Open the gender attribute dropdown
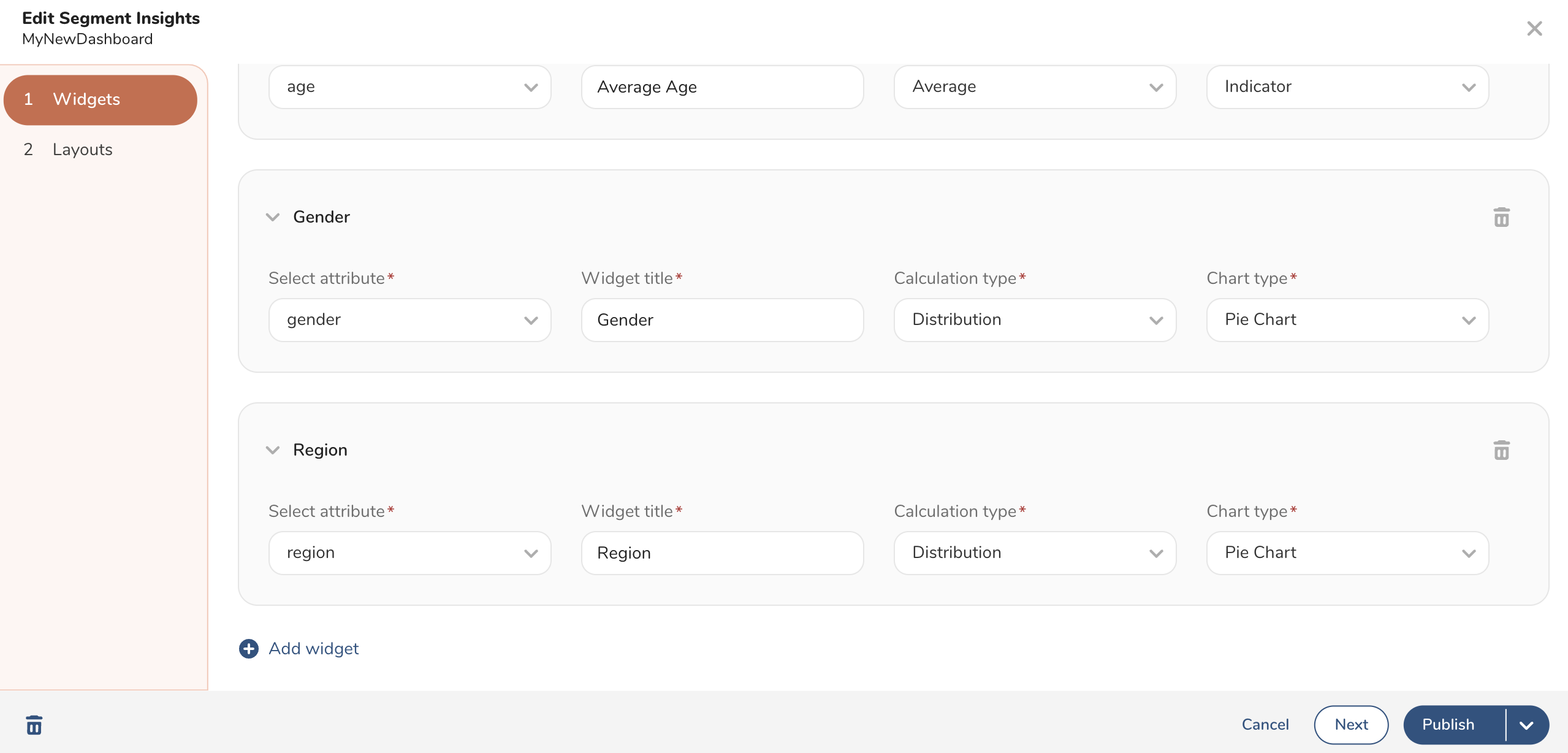Viewport: 1568px width, 753px height. pos(409,320)
